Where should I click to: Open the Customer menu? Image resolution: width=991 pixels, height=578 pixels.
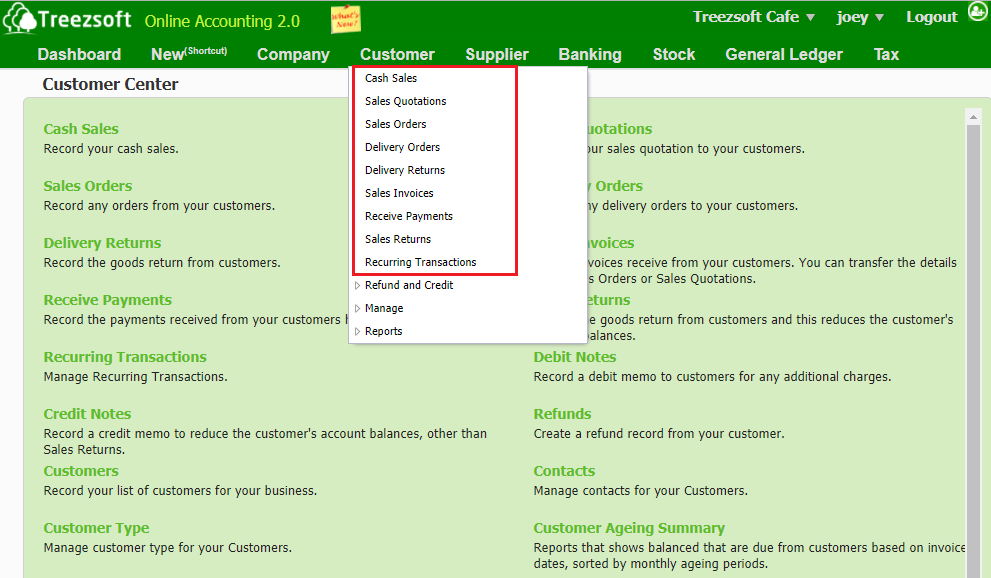pyautogui.click(x=398, y=54)
